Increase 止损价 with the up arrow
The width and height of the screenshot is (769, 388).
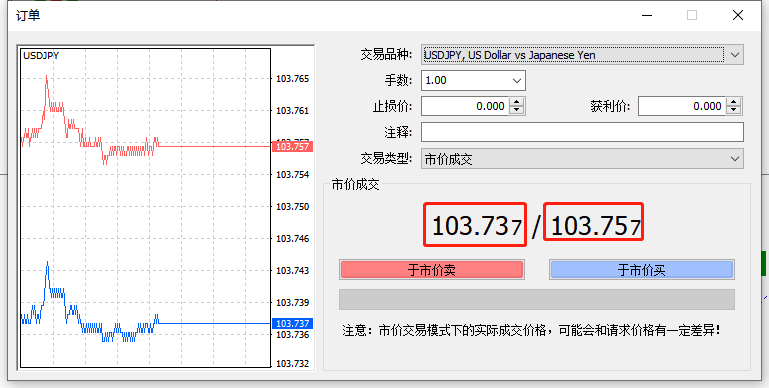(x=516, y=102)
